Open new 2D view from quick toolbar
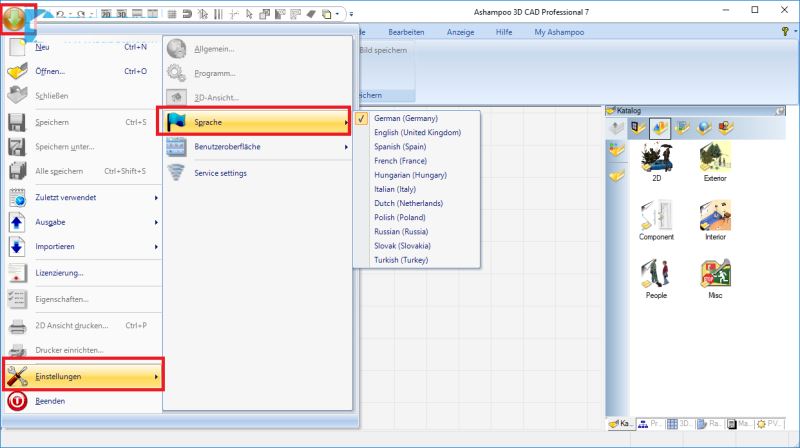 click(106, 14)
